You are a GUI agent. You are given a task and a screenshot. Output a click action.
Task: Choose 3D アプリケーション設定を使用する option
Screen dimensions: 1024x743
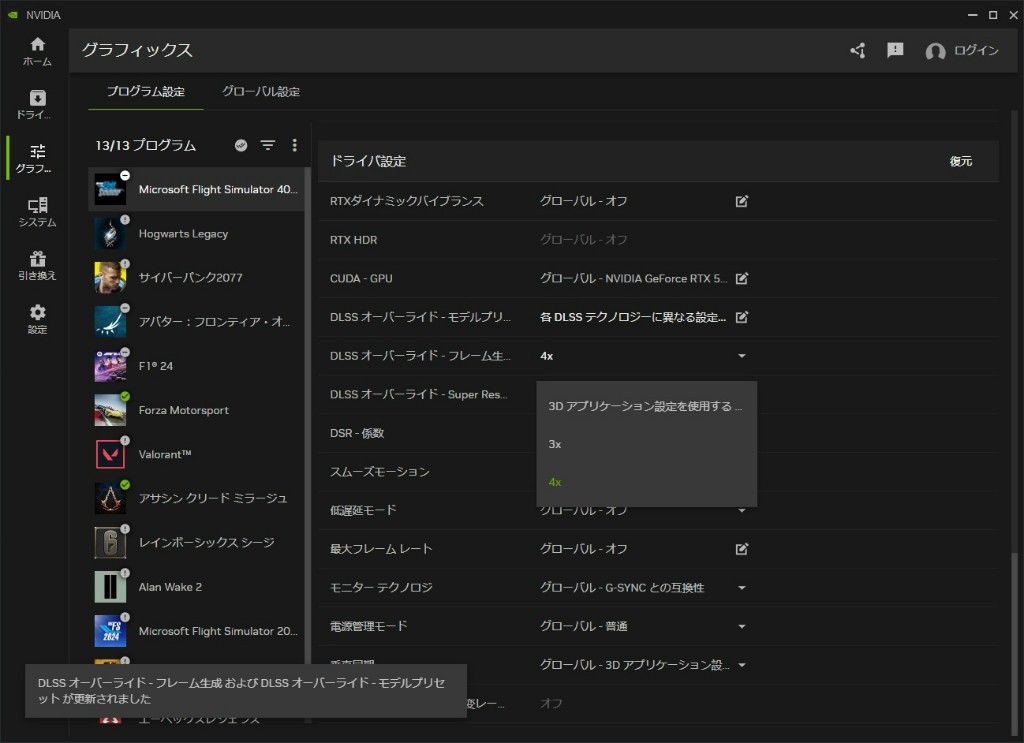coord(645,407)
